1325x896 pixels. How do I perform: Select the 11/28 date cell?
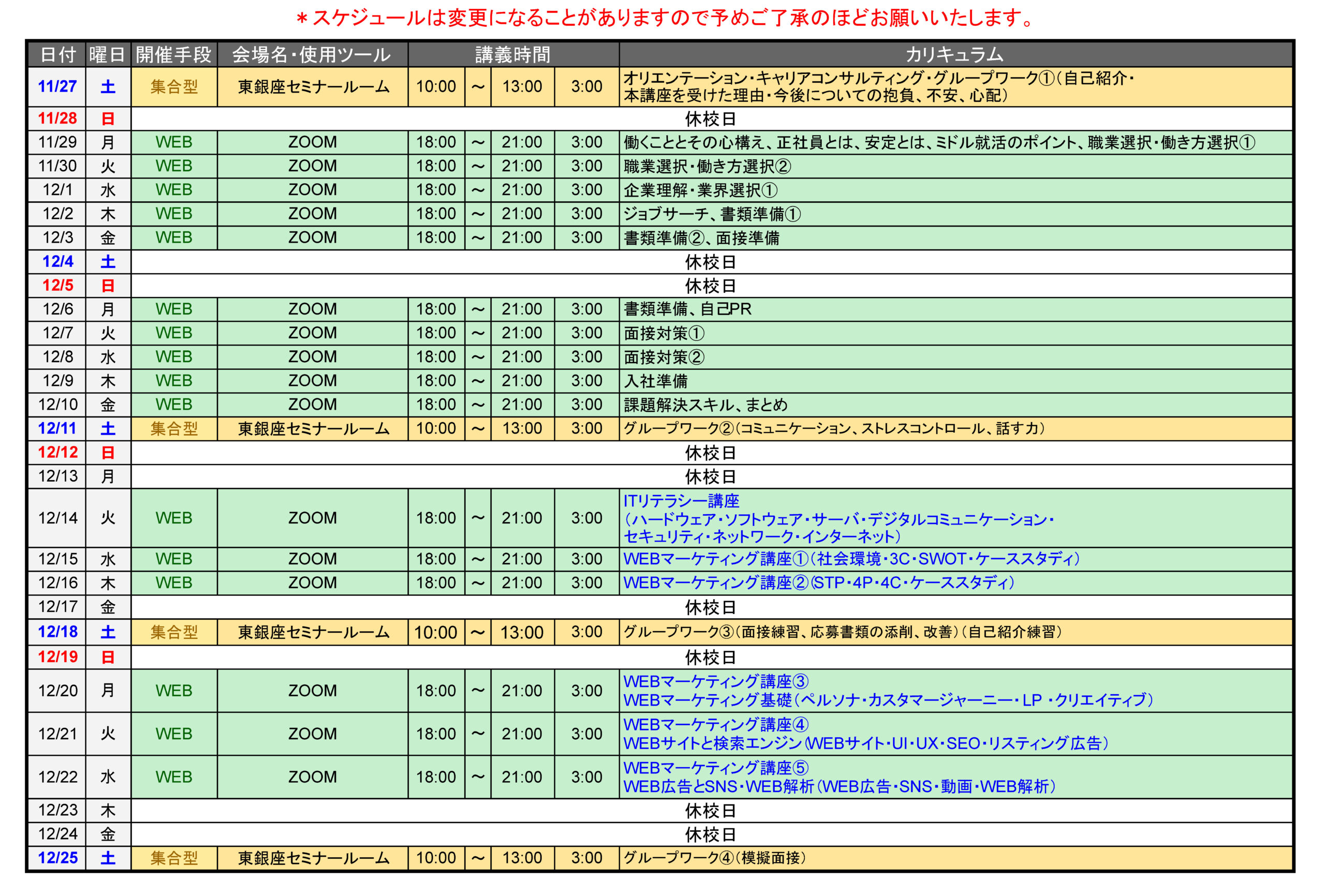[57, 118]
